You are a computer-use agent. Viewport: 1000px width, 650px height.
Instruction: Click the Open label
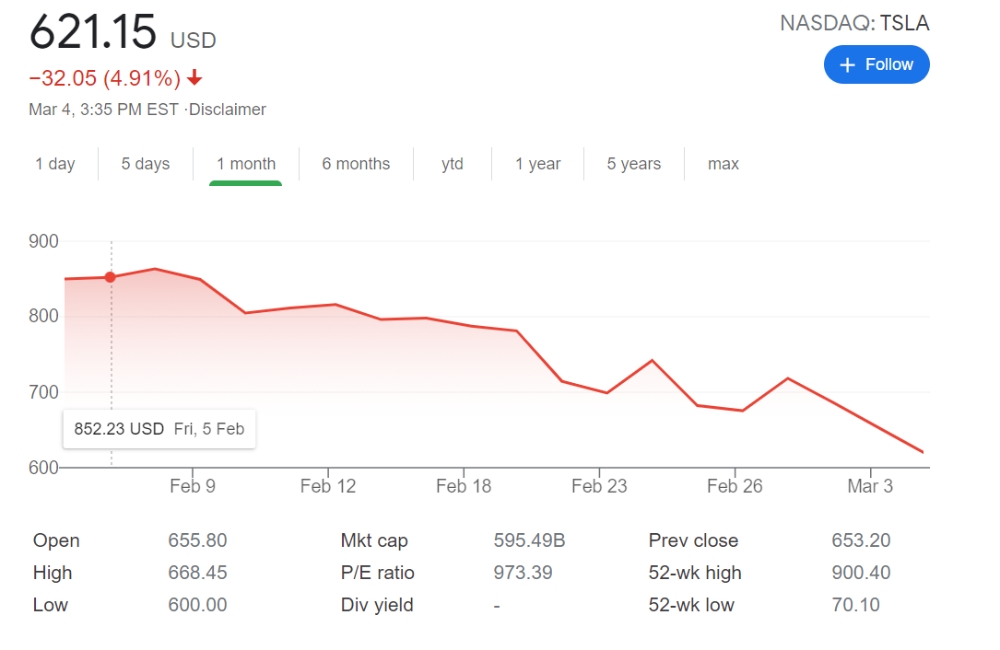pos(56,541)
